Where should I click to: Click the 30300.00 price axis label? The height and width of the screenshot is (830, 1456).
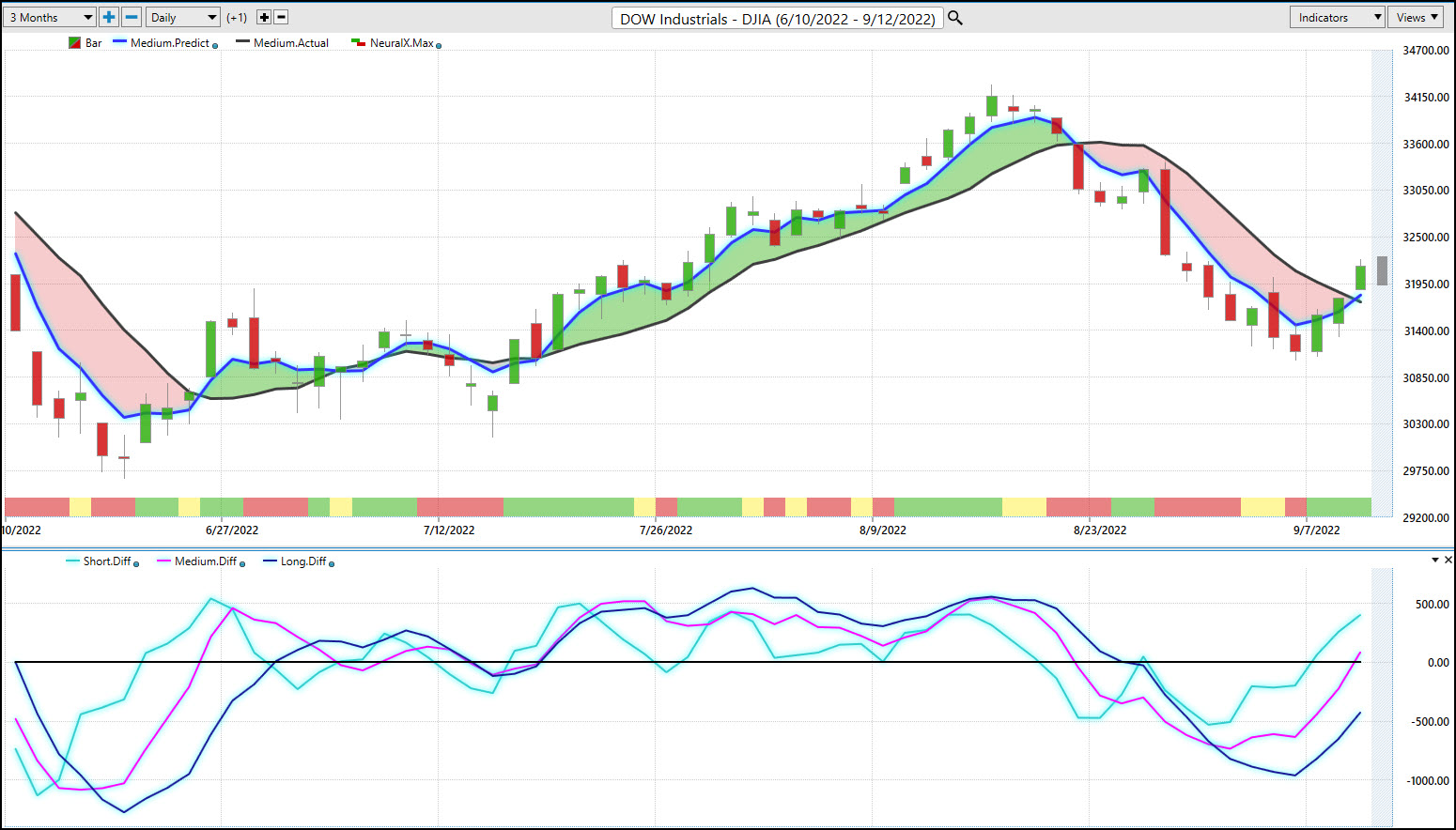click(1426, 424)
